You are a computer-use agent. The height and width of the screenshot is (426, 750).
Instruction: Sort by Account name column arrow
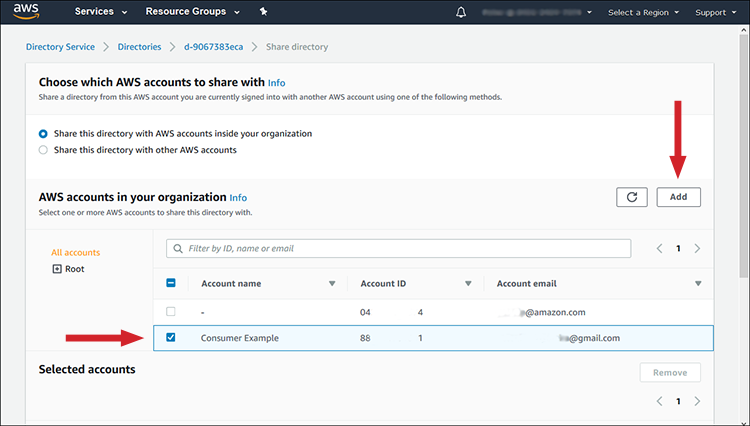tap(332, 284)
